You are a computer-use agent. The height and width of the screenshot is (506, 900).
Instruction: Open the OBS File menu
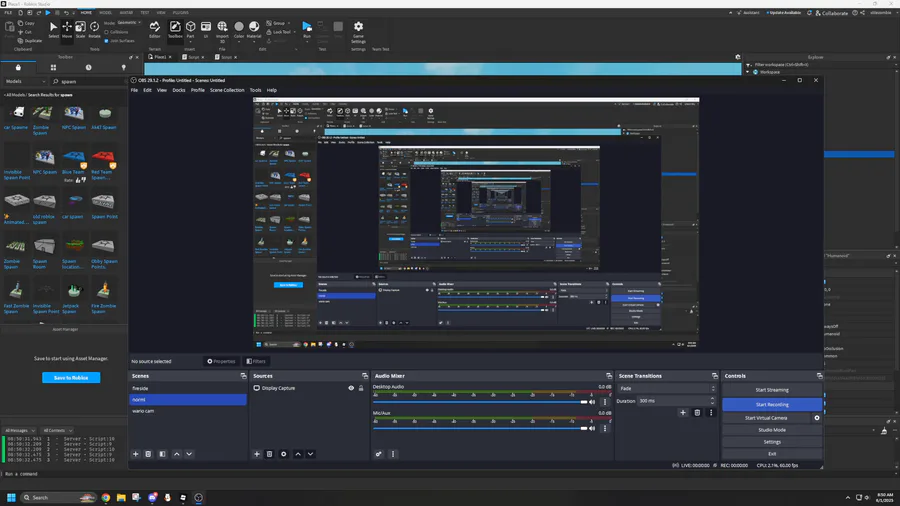click(134, 90)
